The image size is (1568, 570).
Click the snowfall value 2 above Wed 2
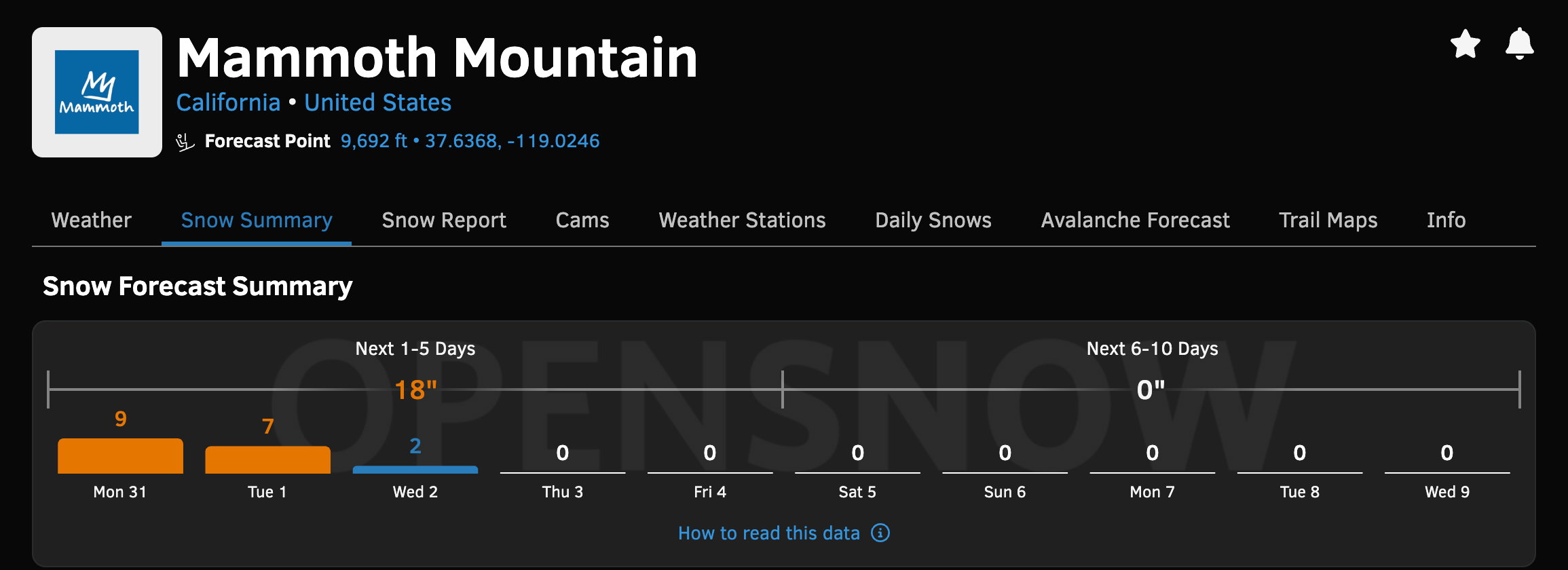[415, 446]
